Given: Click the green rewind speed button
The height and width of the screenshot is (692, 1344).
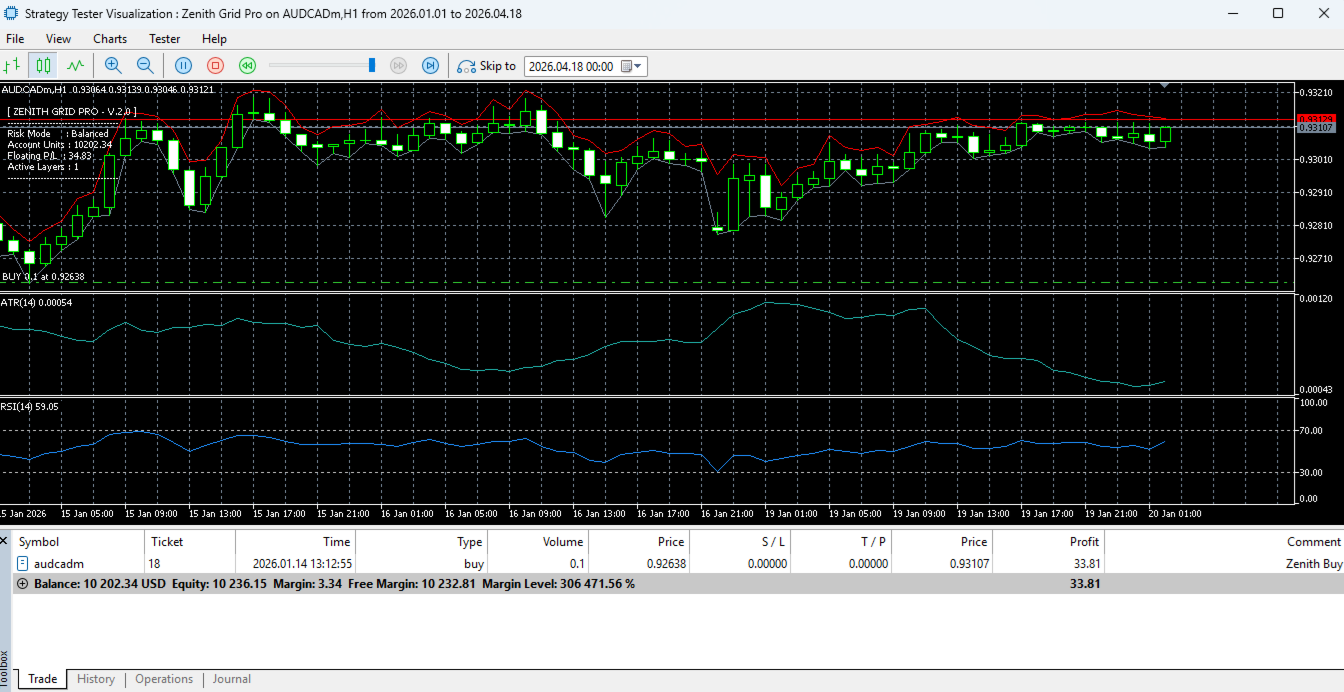Looking at the screenshot, I should click(247, 66).
